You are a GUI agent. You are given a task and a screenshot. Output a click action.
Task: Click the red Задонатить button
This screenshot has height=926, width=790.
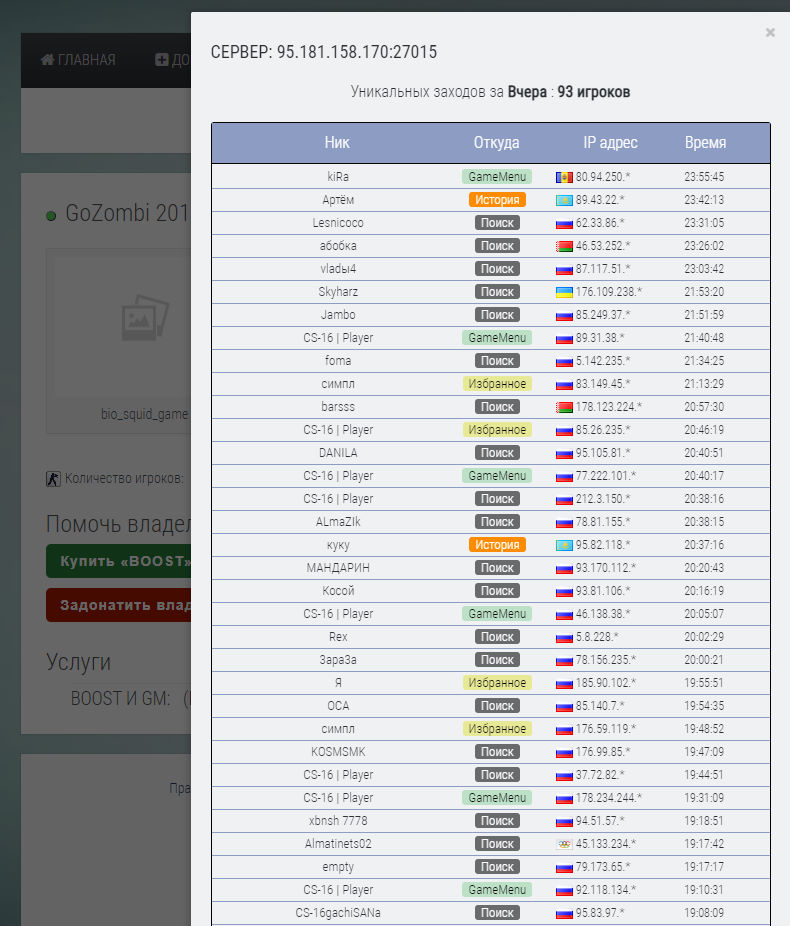click(x=119, y=605)
